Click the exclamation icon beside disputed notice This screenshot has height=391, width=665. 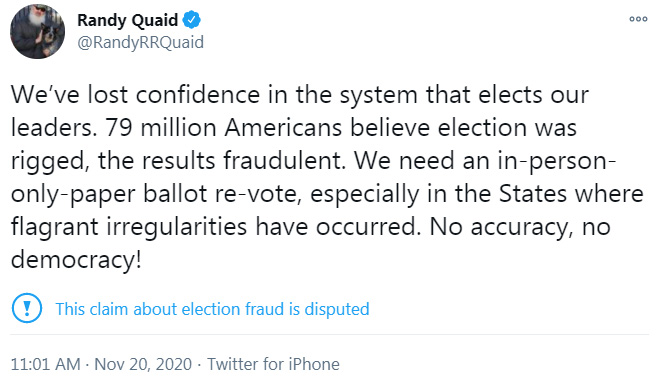click(27, 308)
